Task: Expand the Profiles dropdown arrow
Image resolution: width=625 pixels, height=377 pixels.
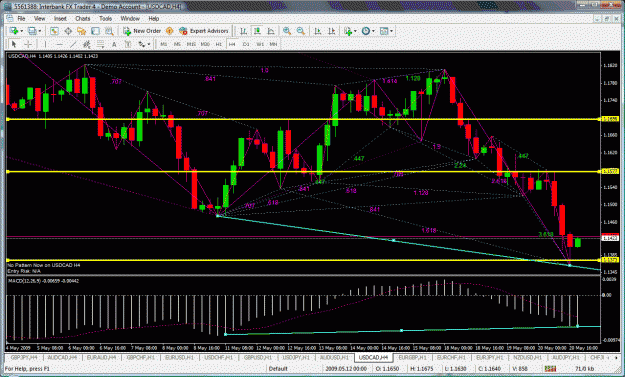Action: pyautogui.click(x=40, y=31)
